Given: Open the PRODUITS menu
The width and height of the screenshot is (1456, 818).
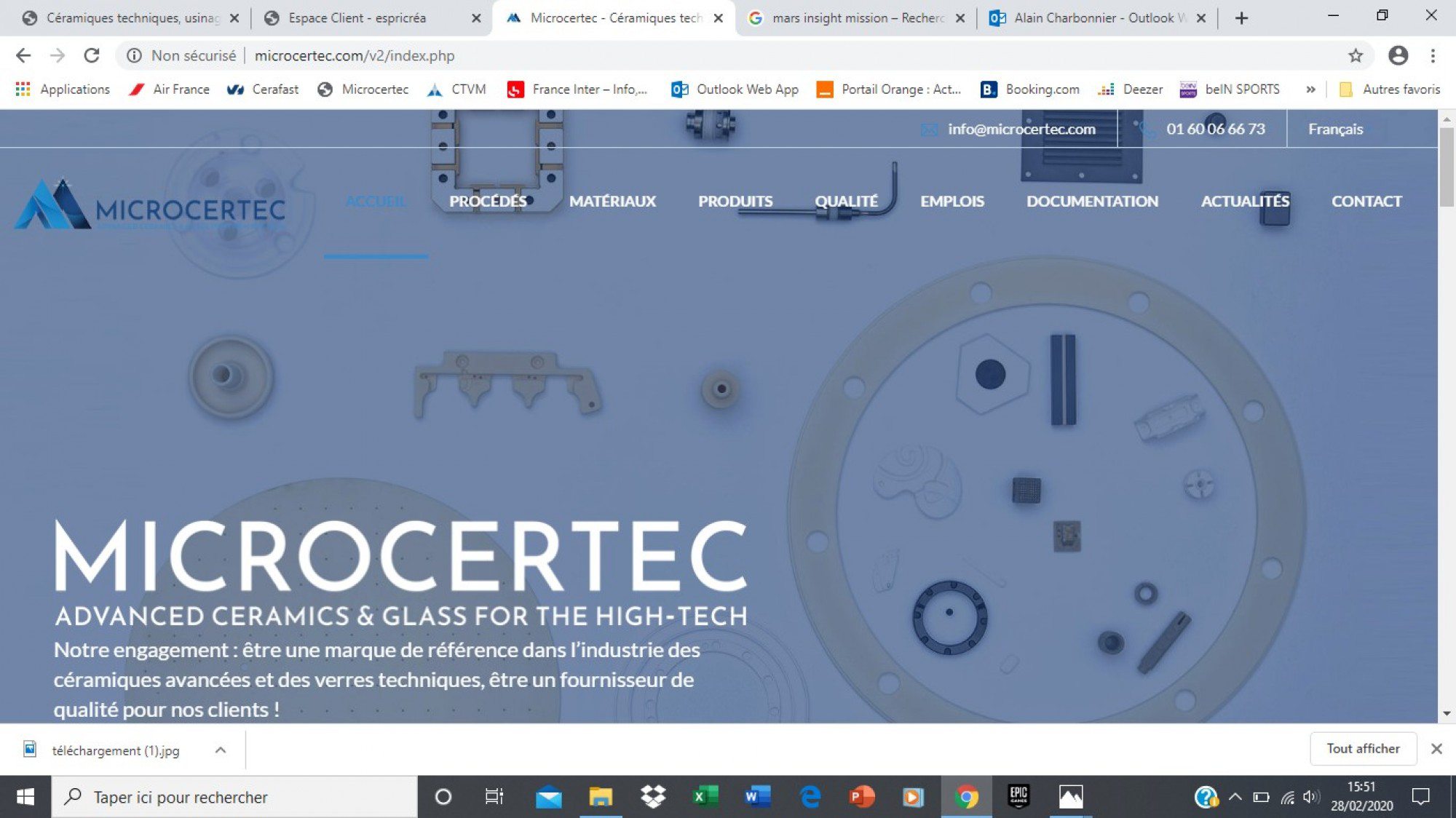Looking at the screenshot, I should [x=735, y=202].
